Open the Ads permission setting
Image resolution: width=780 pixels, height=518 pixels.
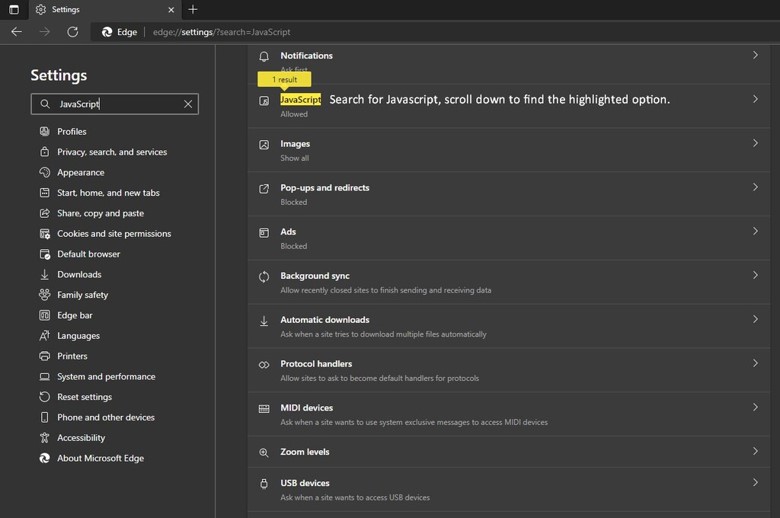pyautogui.click(x=288, y=232)
